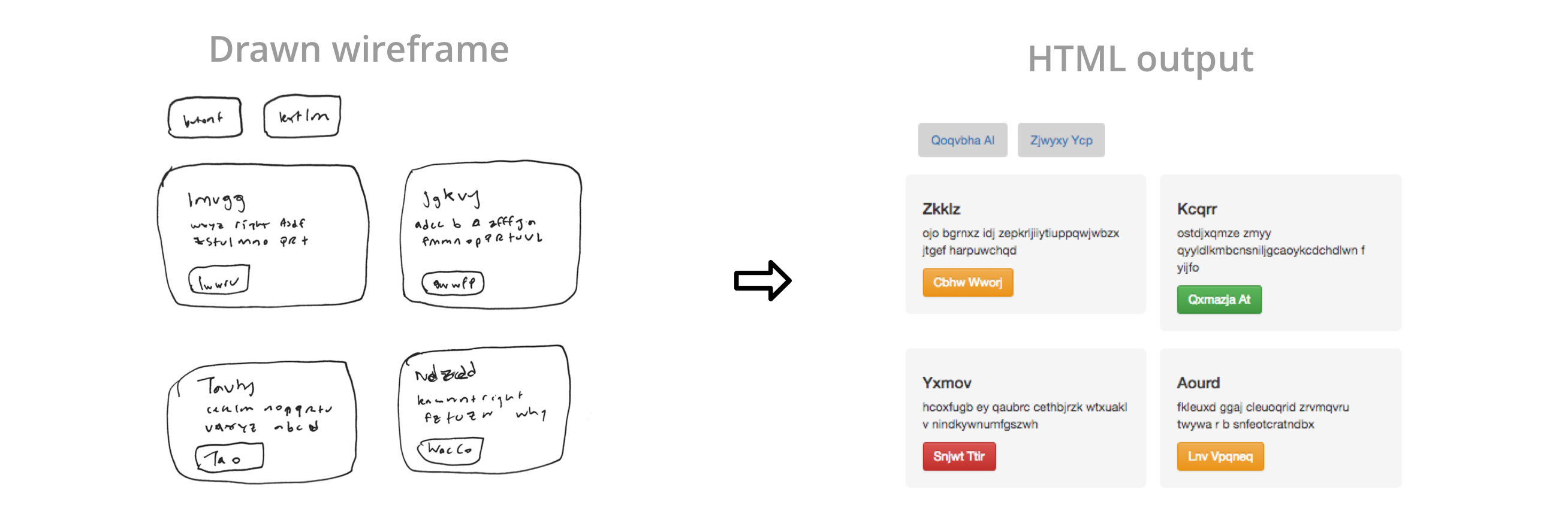Click the gray Qoqvbha Al button
This screenshot has height=520, width=1568.
[x=963, y=141]
